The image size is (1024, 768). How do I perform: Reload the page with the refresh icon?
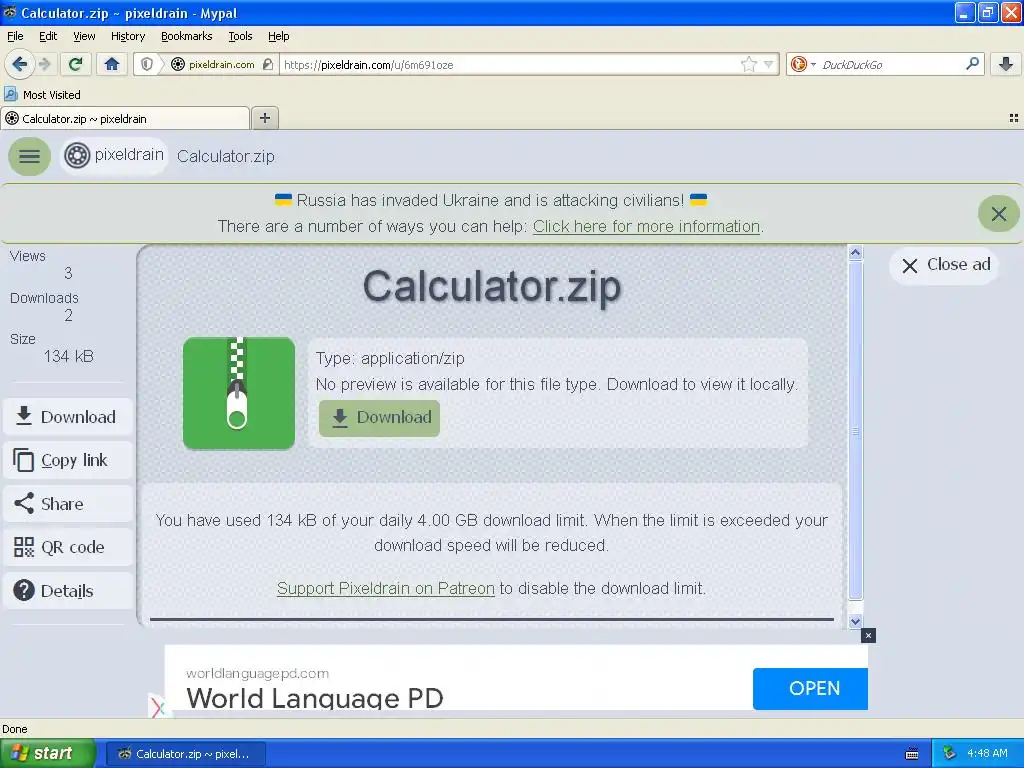tap(75, 64)
